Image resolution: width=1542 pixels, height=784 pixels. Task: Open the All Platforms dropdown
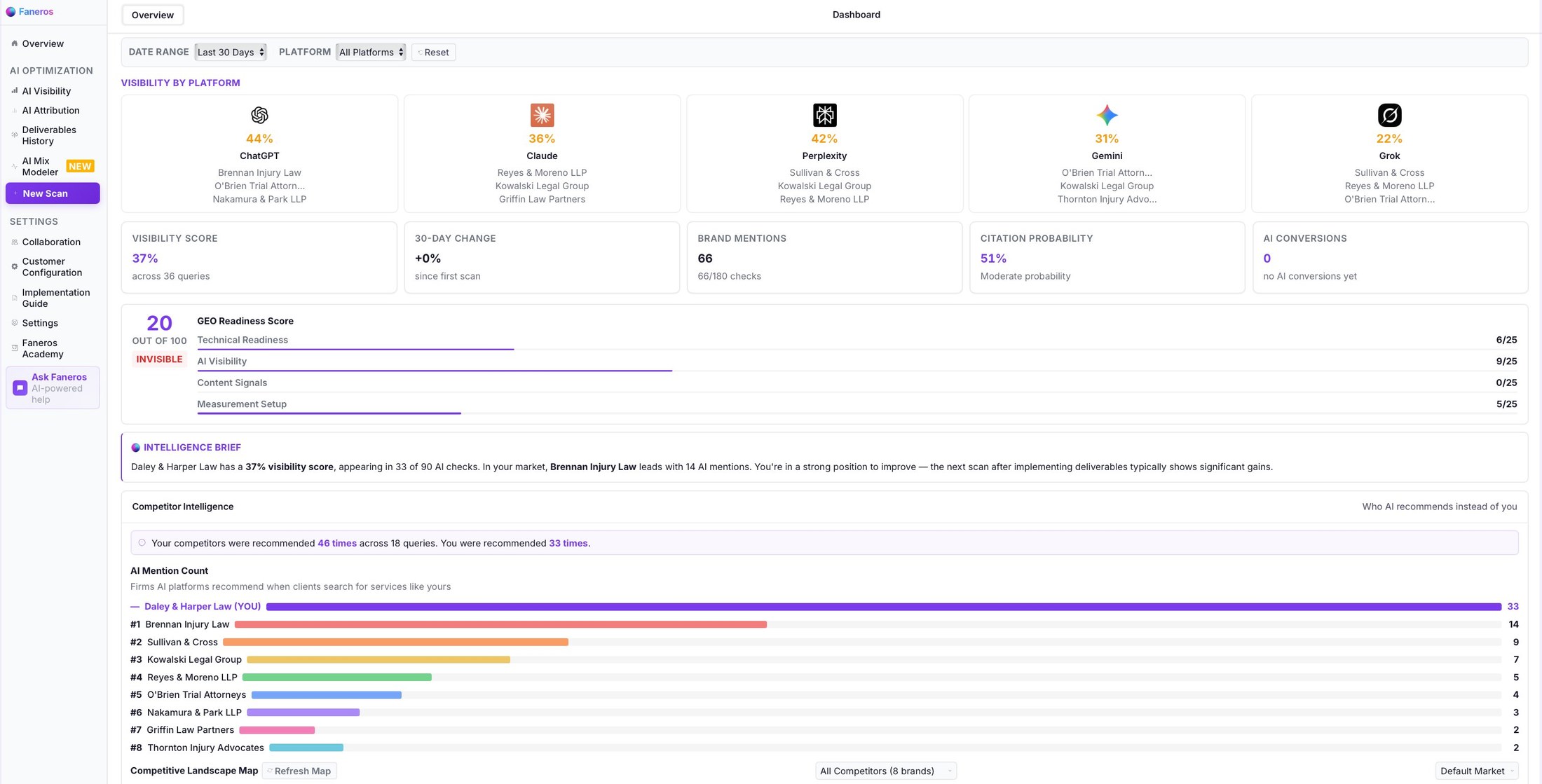(371, 52)
